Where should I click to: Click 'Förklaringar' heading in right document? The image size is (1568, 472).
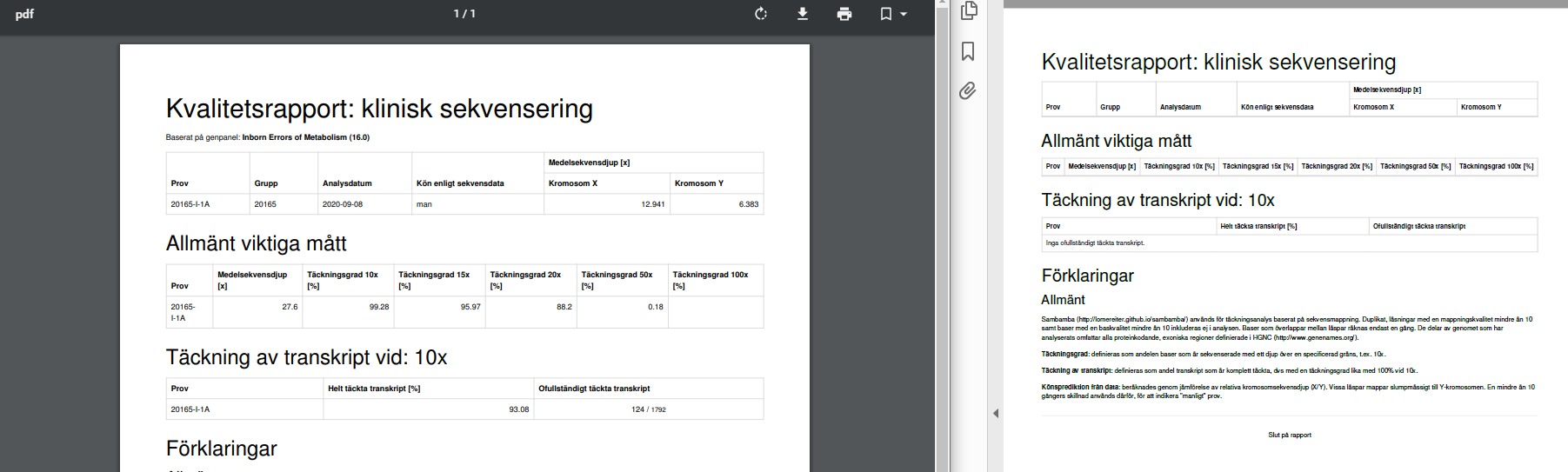(x=1088, y=276)
